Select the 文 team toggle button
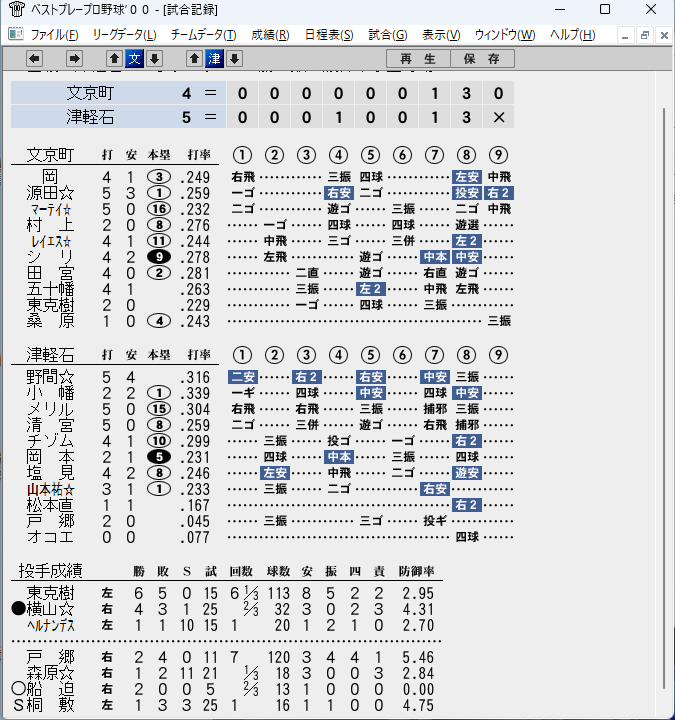This screenshot has height=720, width=675. click(135, 59)
